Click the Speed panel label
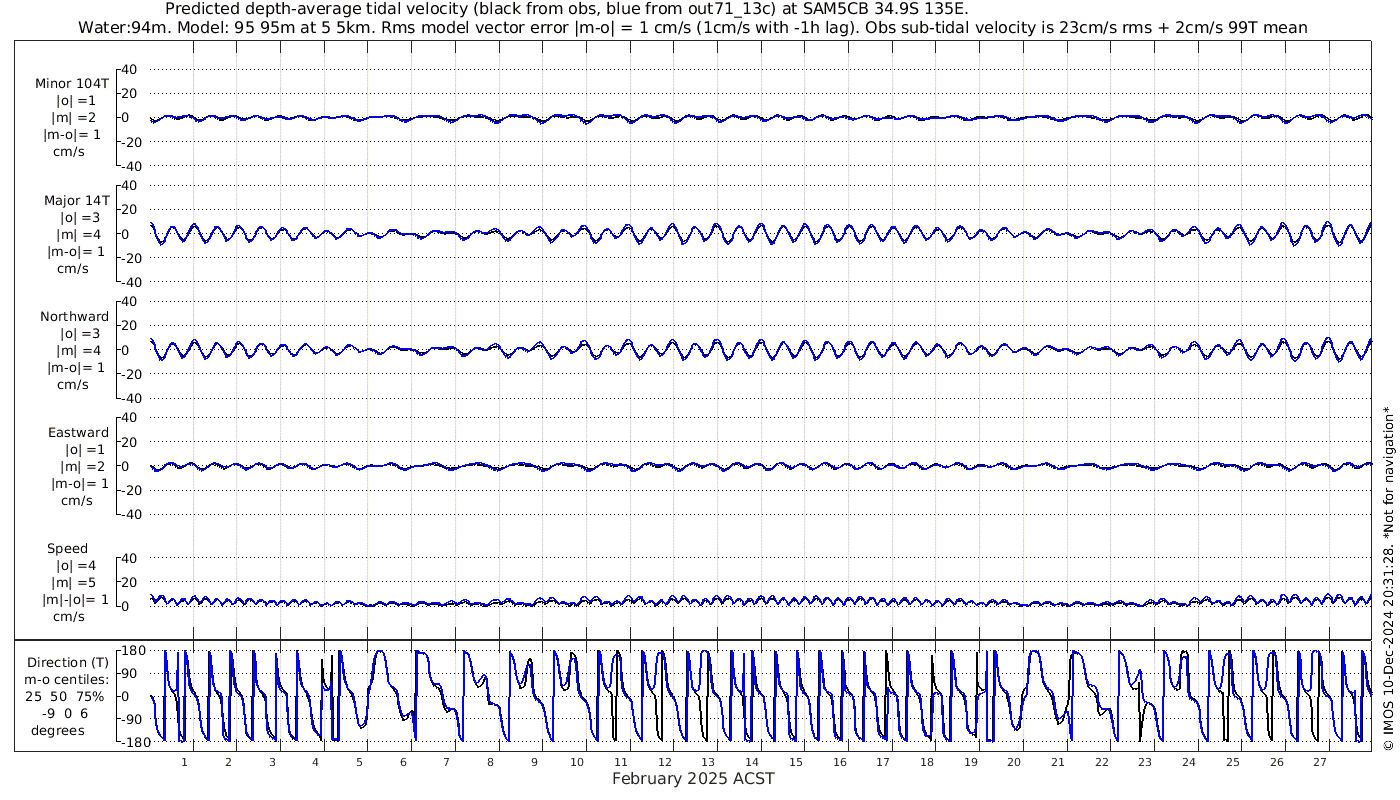Image resolution: width=1400 pixels, height=800 pixels. click(67, 548)
